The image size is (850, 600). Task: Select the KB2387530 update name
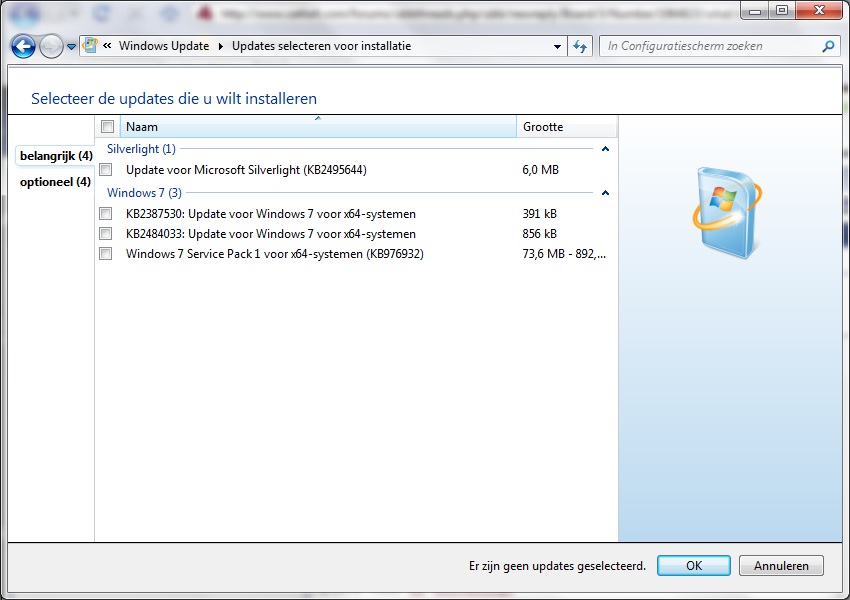coord(271,214)
